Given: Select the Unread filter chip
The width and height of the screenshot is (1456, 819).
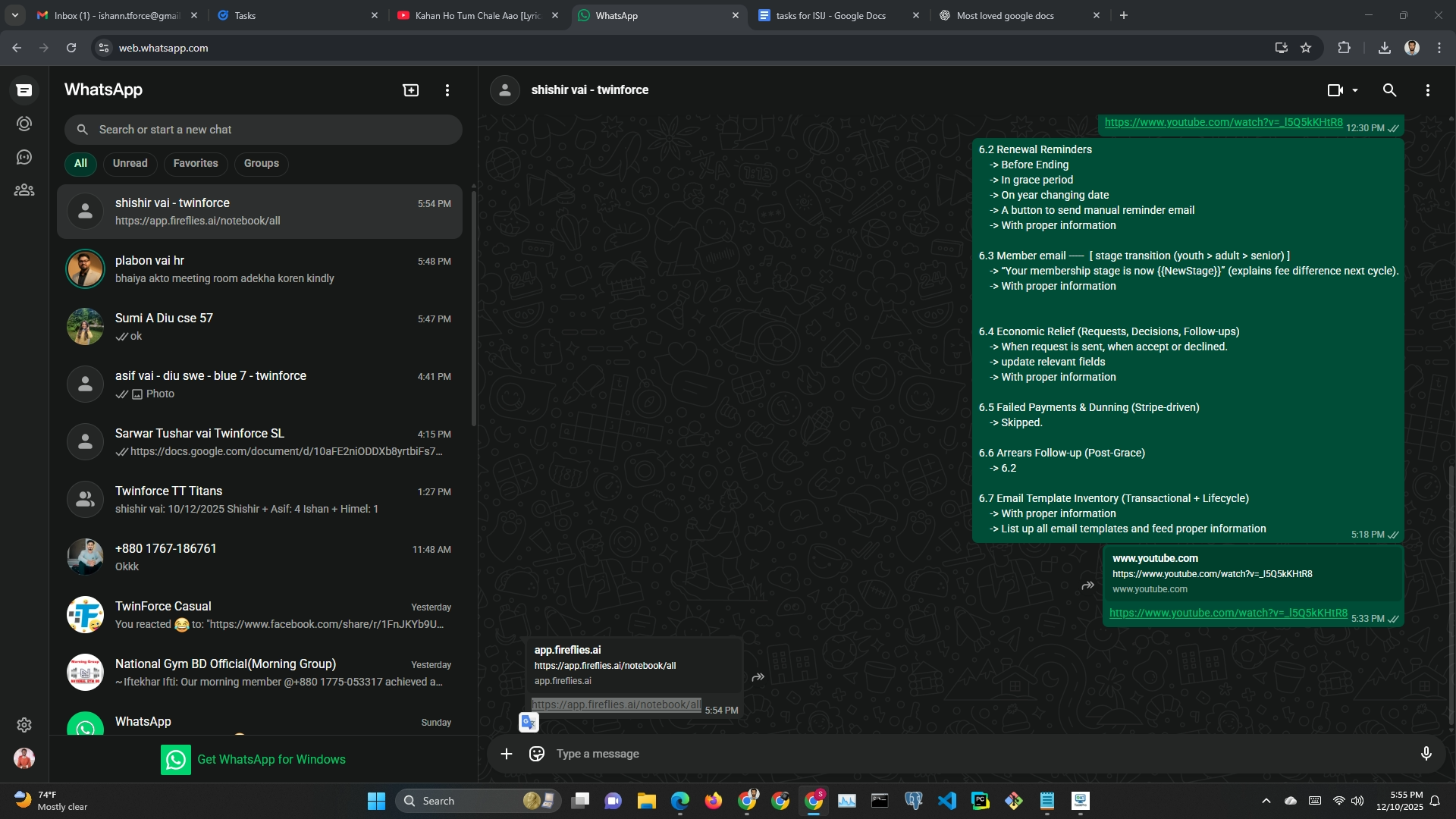Looking at the screenshot, I should click(130, 163).
